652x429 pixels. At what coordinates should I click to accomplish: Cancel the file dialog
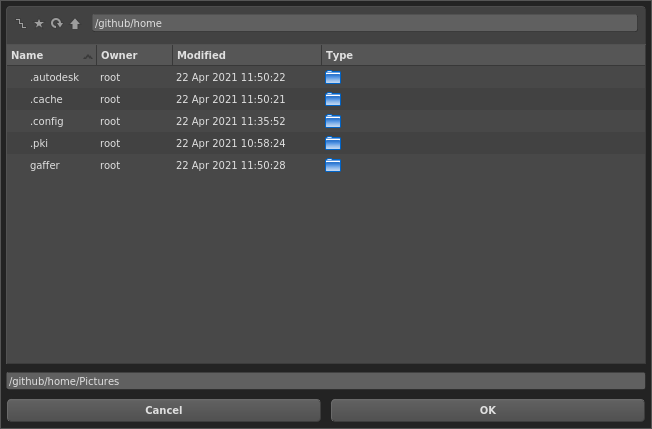(x=164, y=410)
